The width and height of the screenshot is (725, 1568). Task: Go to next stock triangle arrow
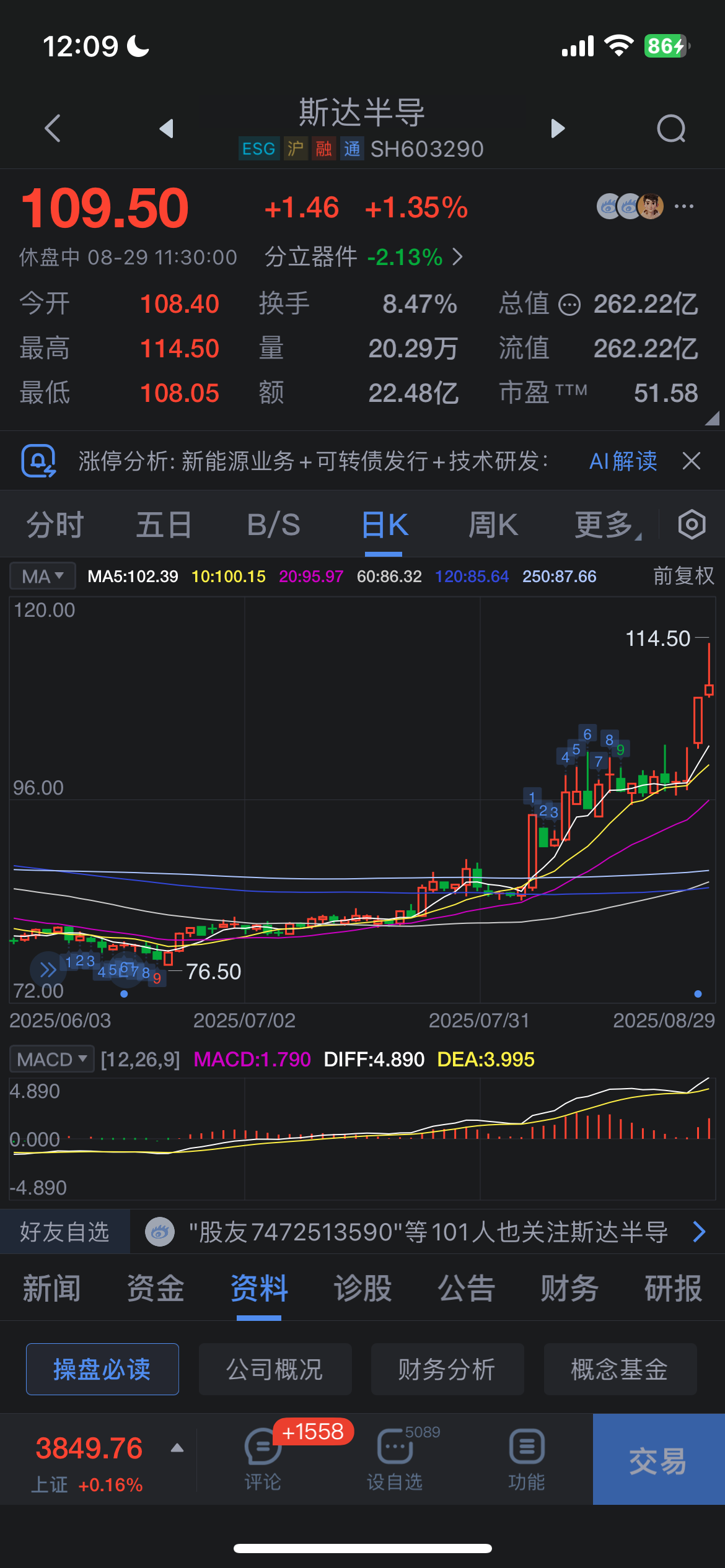click(x=558, y=128)
